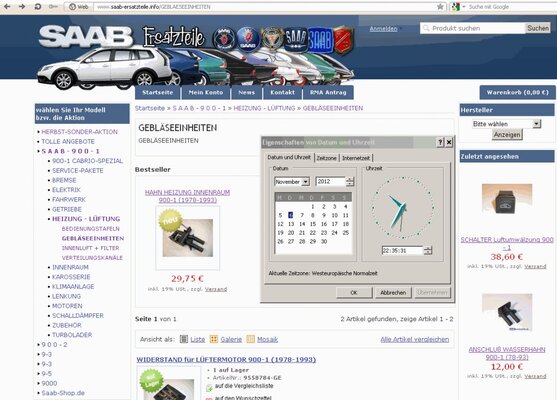Click the dialog help question mark icon

(x=440, y=142)
